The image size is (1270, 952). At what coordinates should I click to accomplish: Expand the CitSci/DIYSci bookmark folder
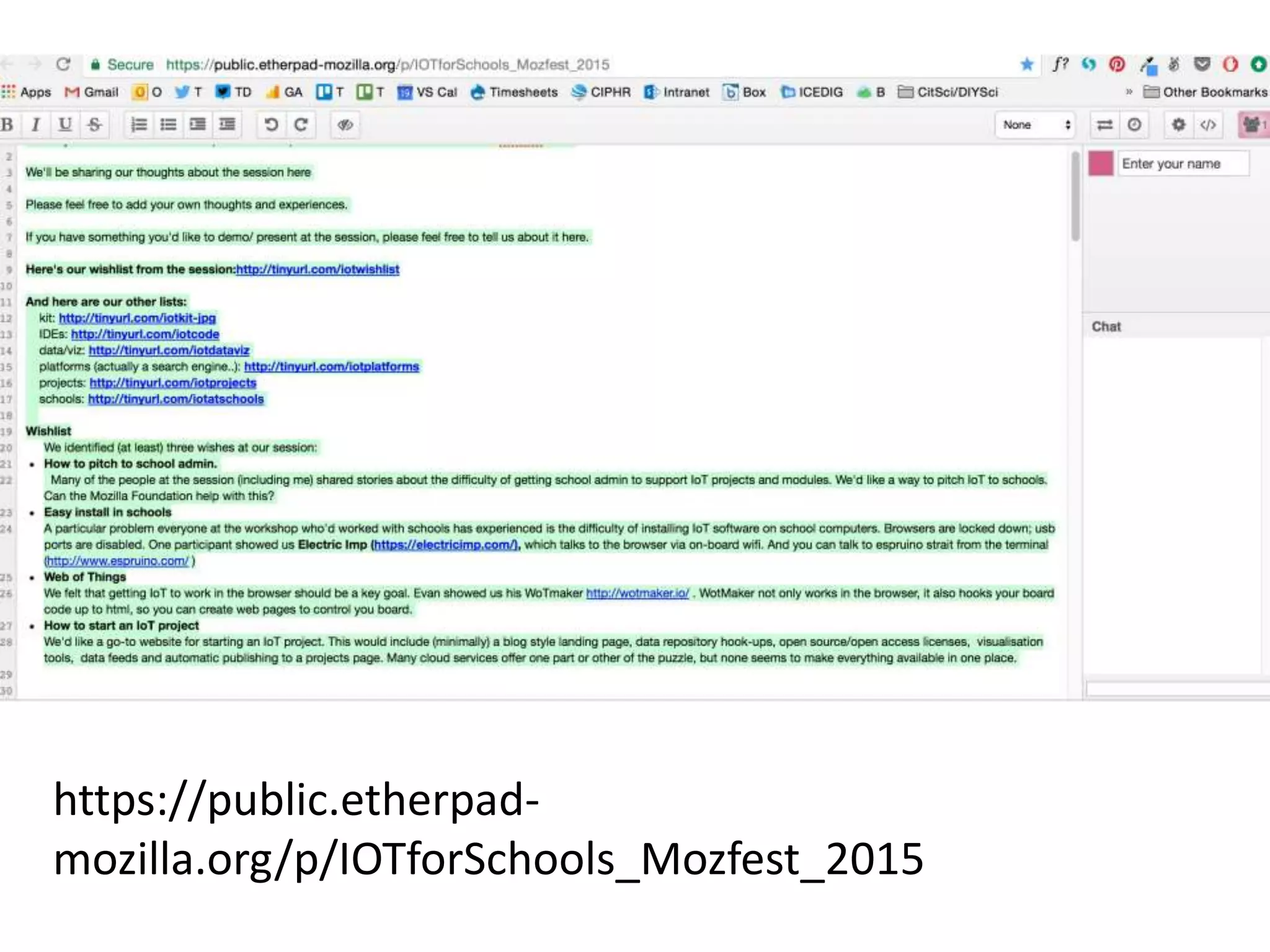pos(948,92)
